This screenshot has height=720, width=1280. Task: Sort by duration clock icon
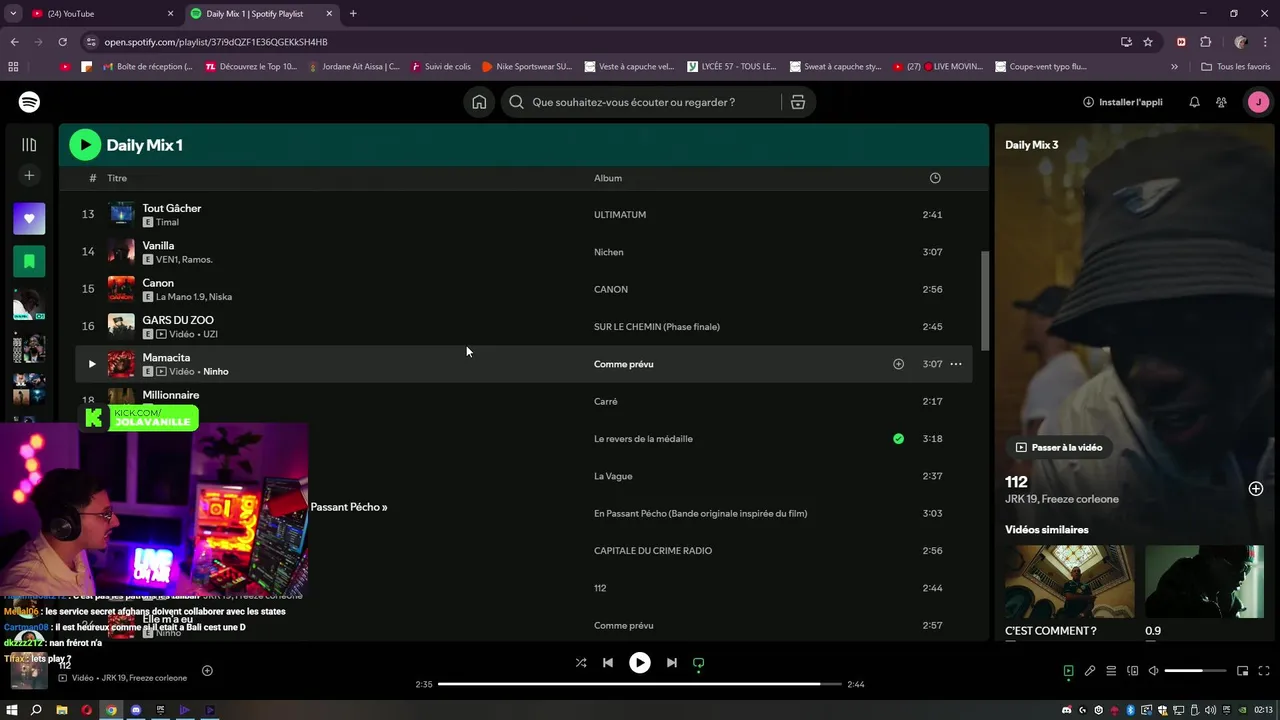click(935, 178)
